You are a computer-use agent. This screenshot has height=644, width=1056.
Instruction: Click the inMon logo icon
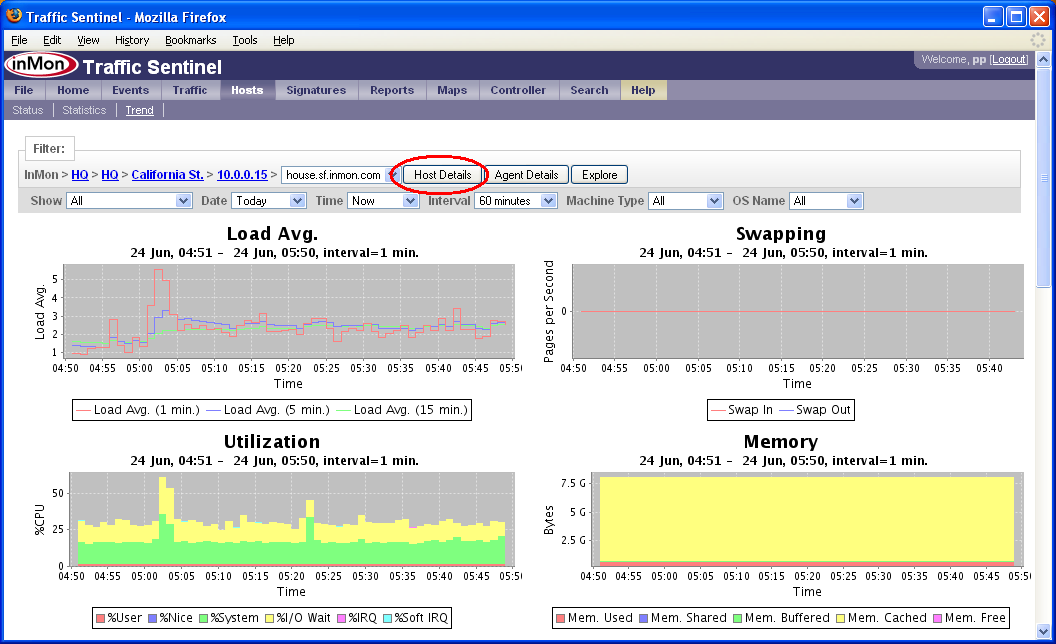[40, 65]
